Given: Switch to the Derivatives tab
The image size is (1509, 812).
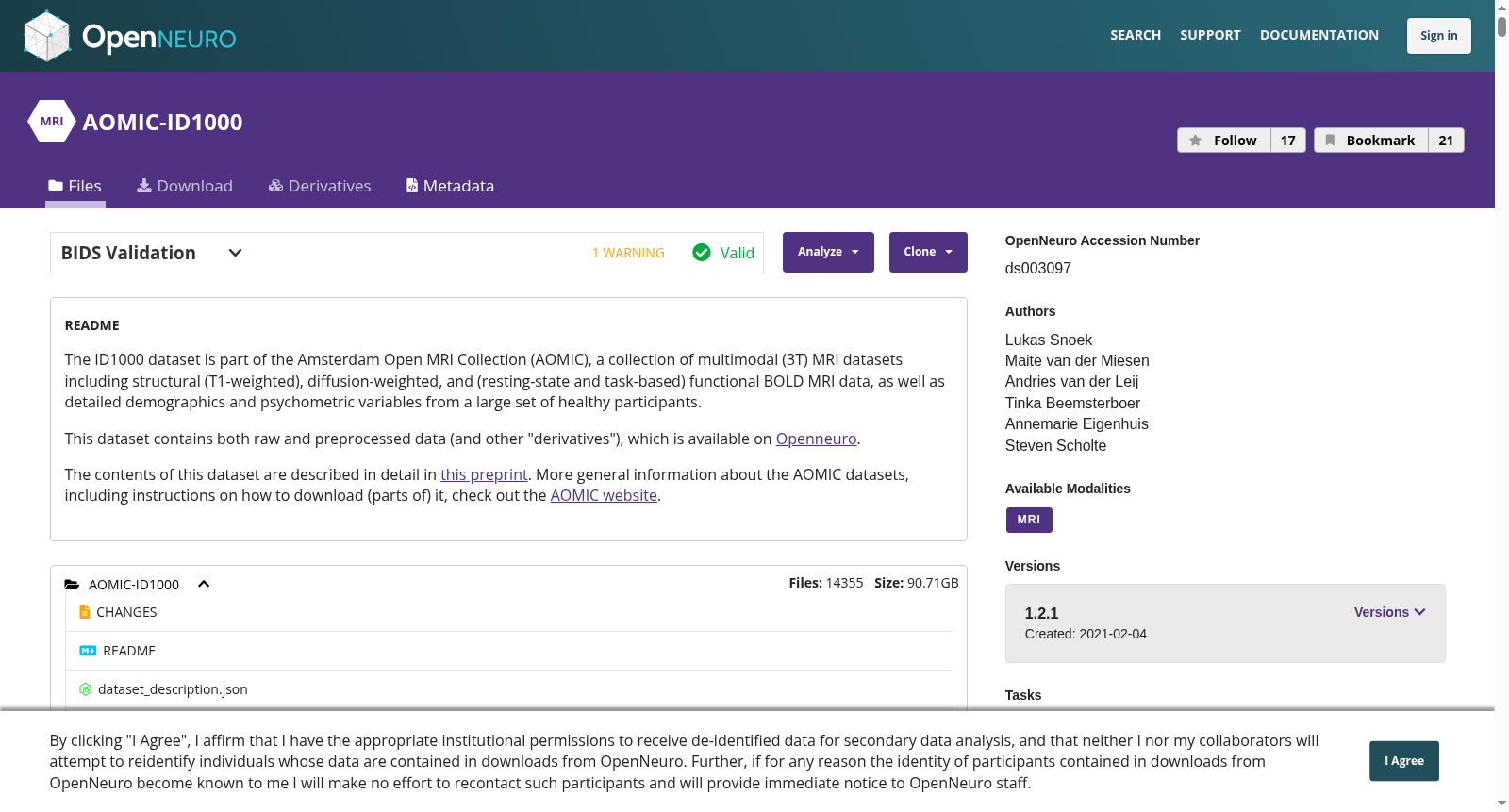Looking at the screenshot, I should point(320,186).
